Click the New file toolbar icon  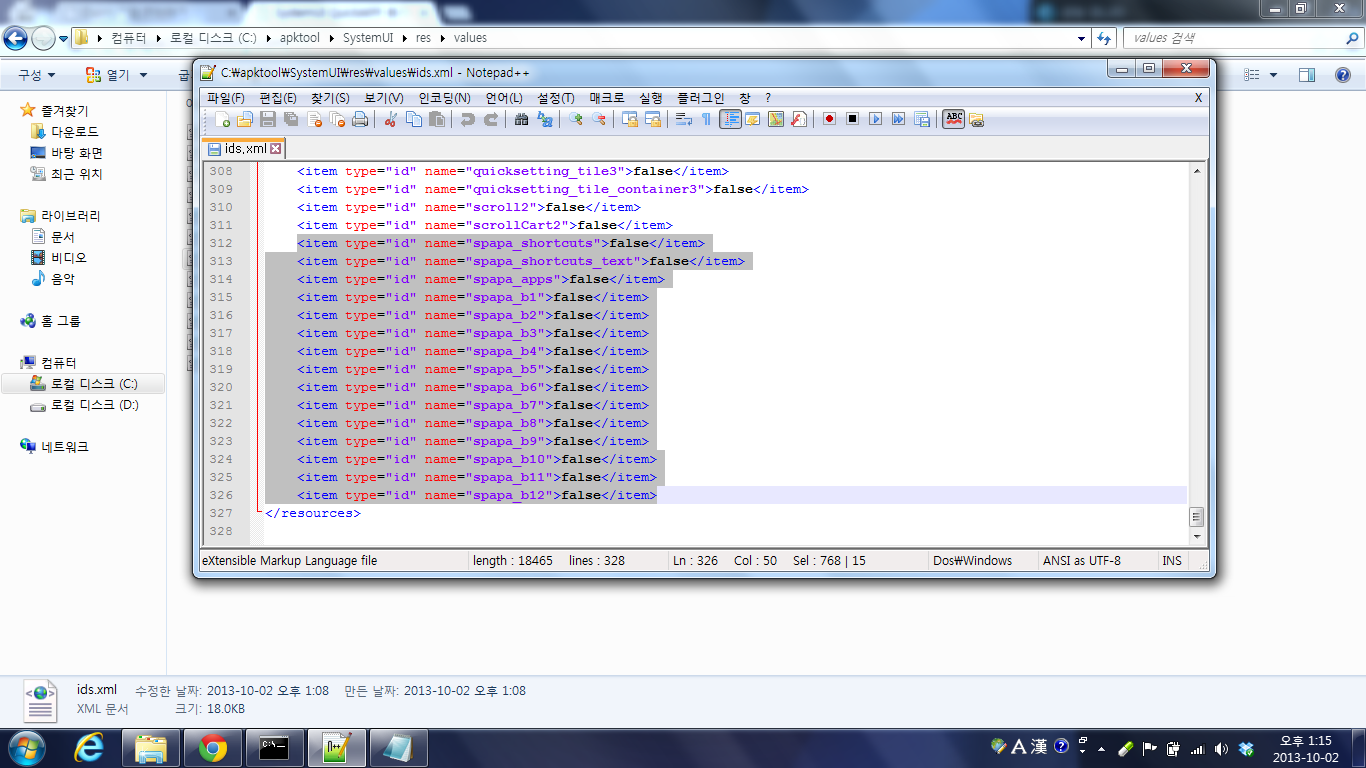[222, 119]
